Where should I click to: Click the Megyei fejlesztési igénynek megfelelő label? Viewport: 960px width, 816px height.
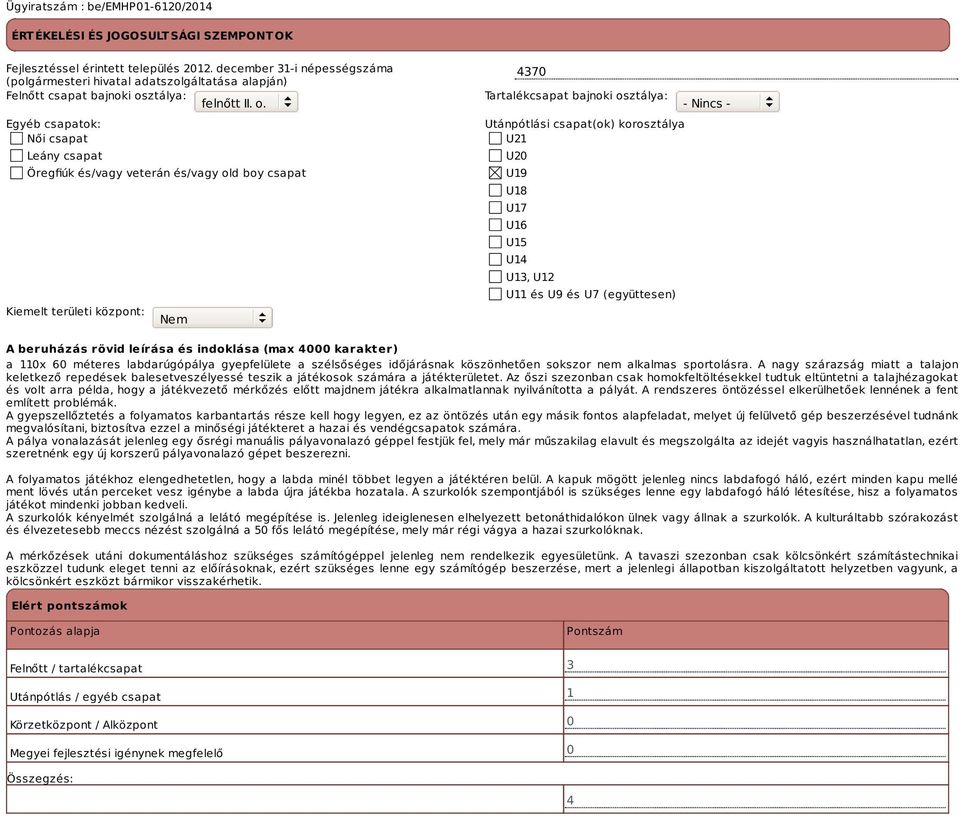click(116, 753)
